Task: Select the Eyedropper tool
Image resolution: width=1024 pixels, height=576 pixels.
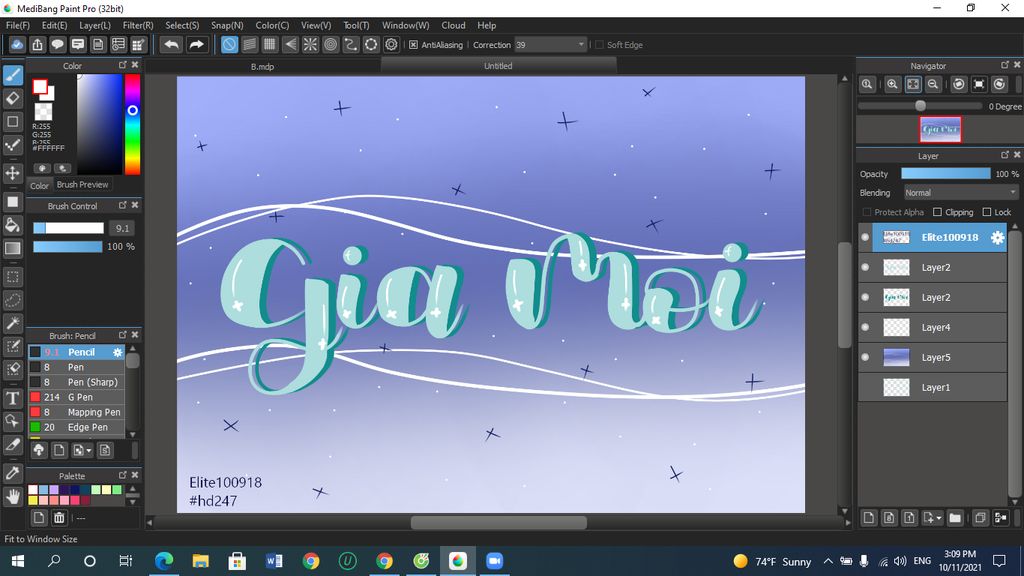Action: 12,473
